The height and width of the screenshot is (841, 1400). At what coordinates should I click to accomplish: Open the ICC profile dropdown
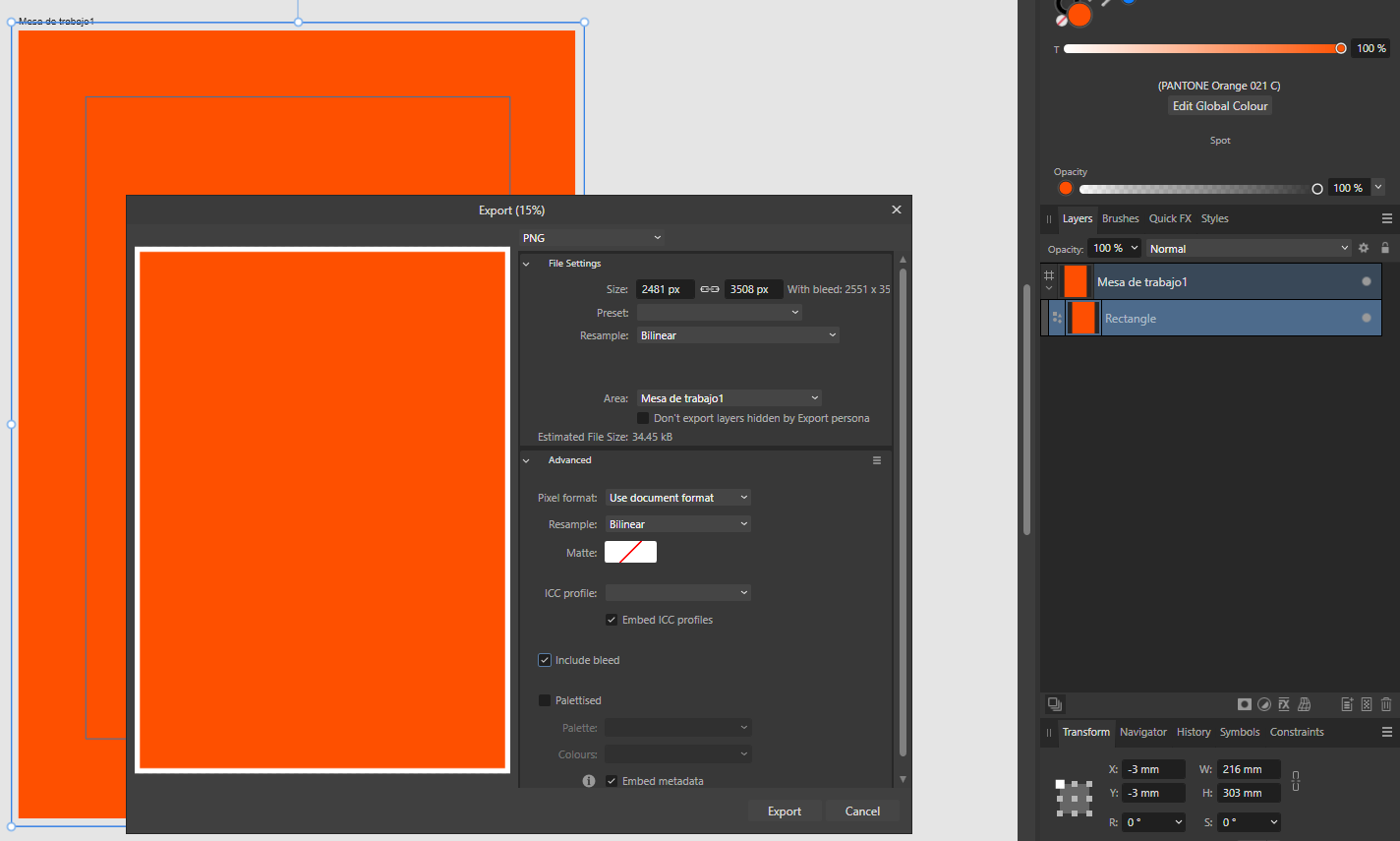click(x=678, y=593)
